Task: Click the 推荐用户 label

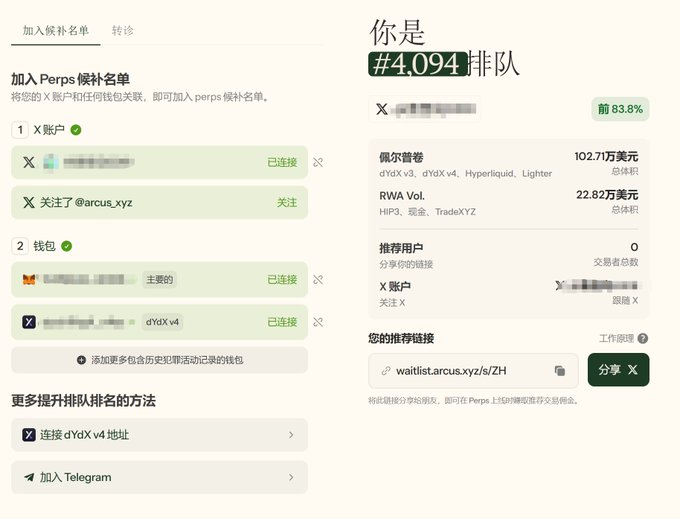Action: point(401,248)
